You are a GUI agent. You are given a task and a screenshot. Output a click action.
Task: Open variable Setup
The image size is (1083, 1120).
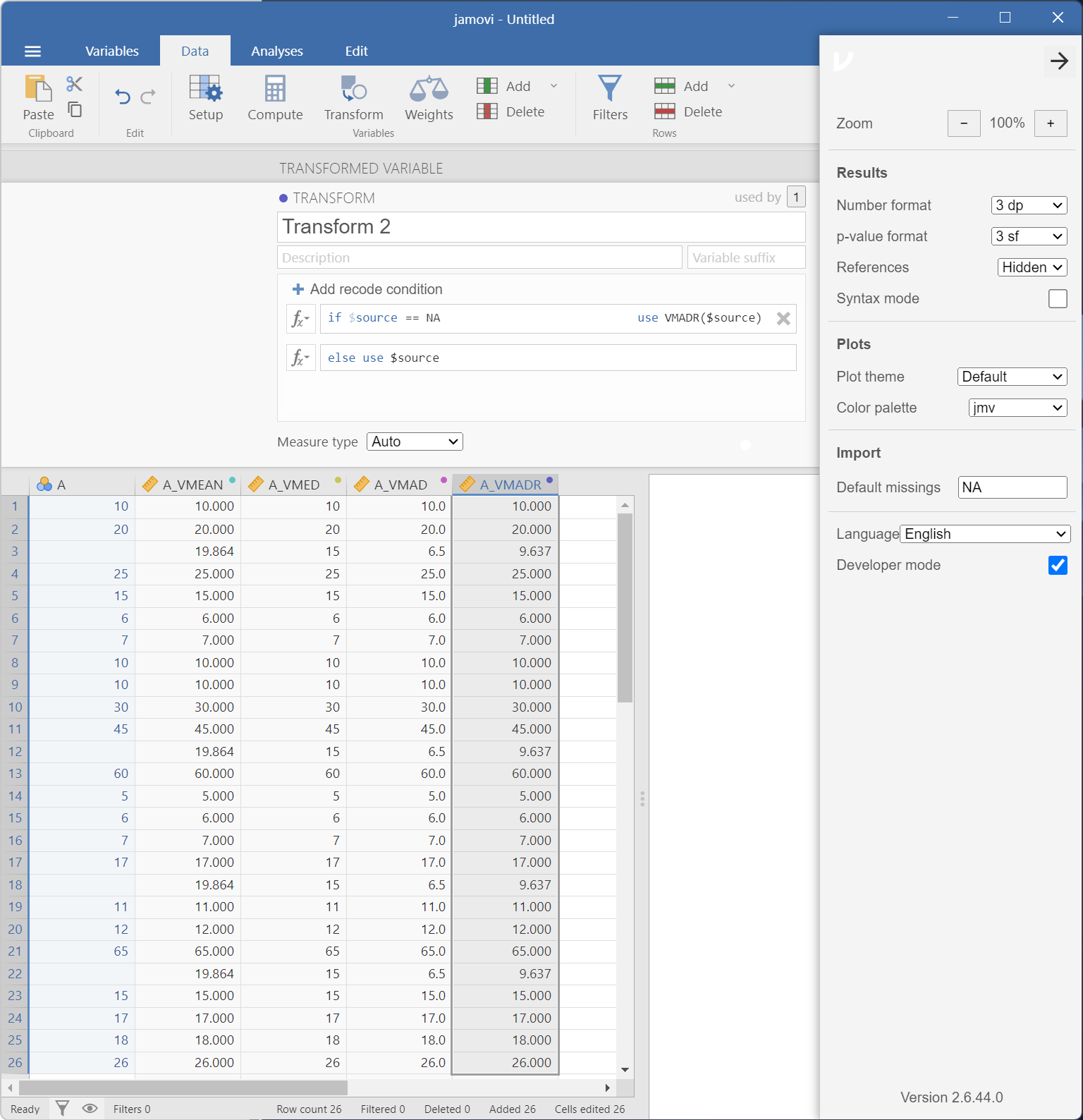[206, 98]
